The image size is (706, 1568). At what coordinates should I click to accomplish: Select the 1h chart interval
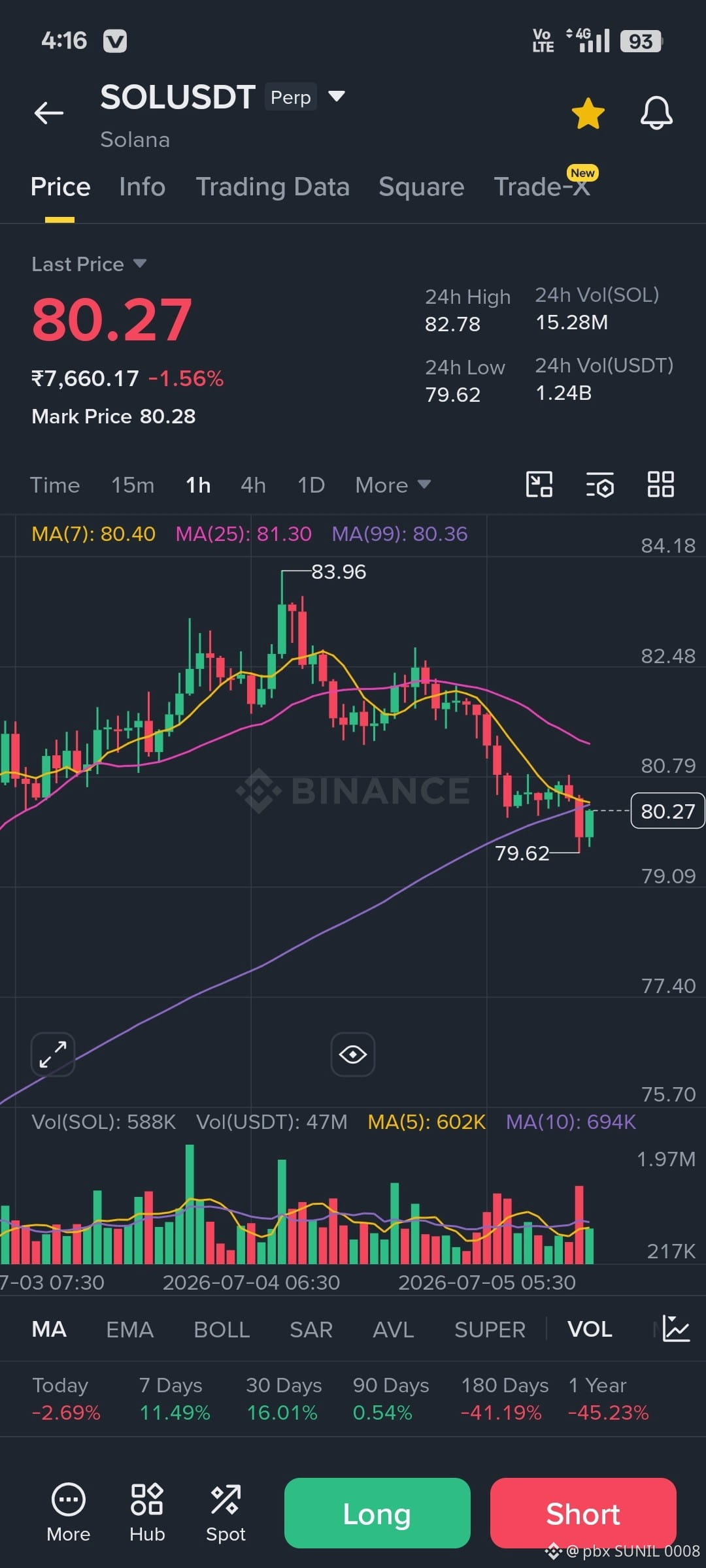pyautogui.click(x=198, y=485)
